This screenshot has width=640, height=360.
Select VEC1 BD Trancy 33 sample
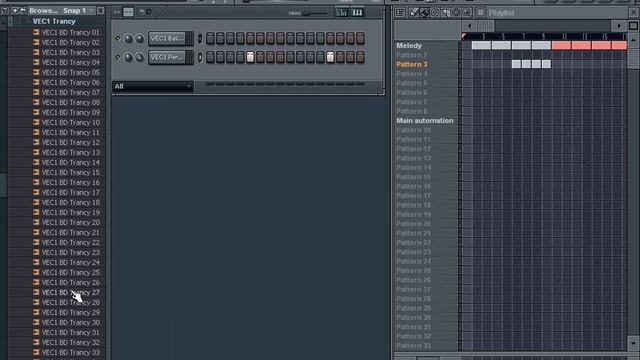pyautogui.click(x=71, y=352)
